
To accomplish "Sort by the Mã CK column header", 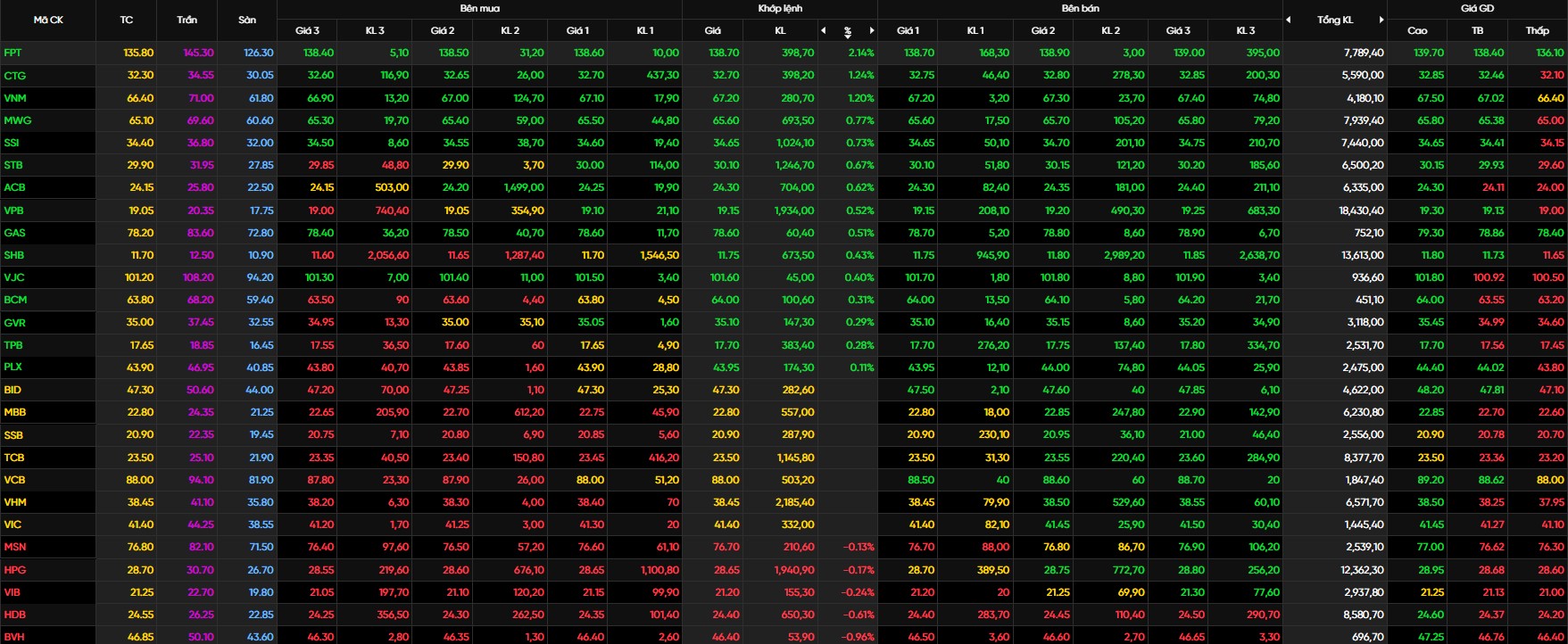I will coord(48,20).
